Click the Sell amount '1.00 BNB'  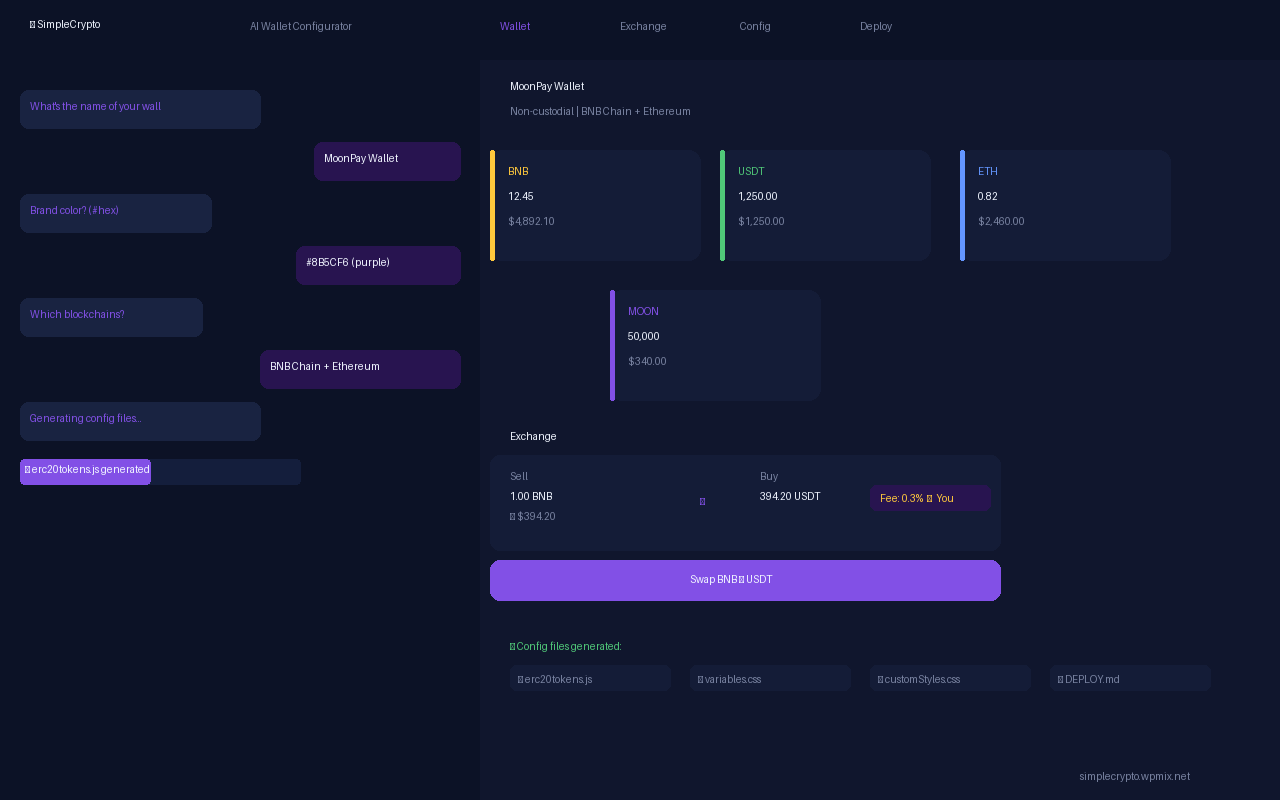click(x=531, y=497)
